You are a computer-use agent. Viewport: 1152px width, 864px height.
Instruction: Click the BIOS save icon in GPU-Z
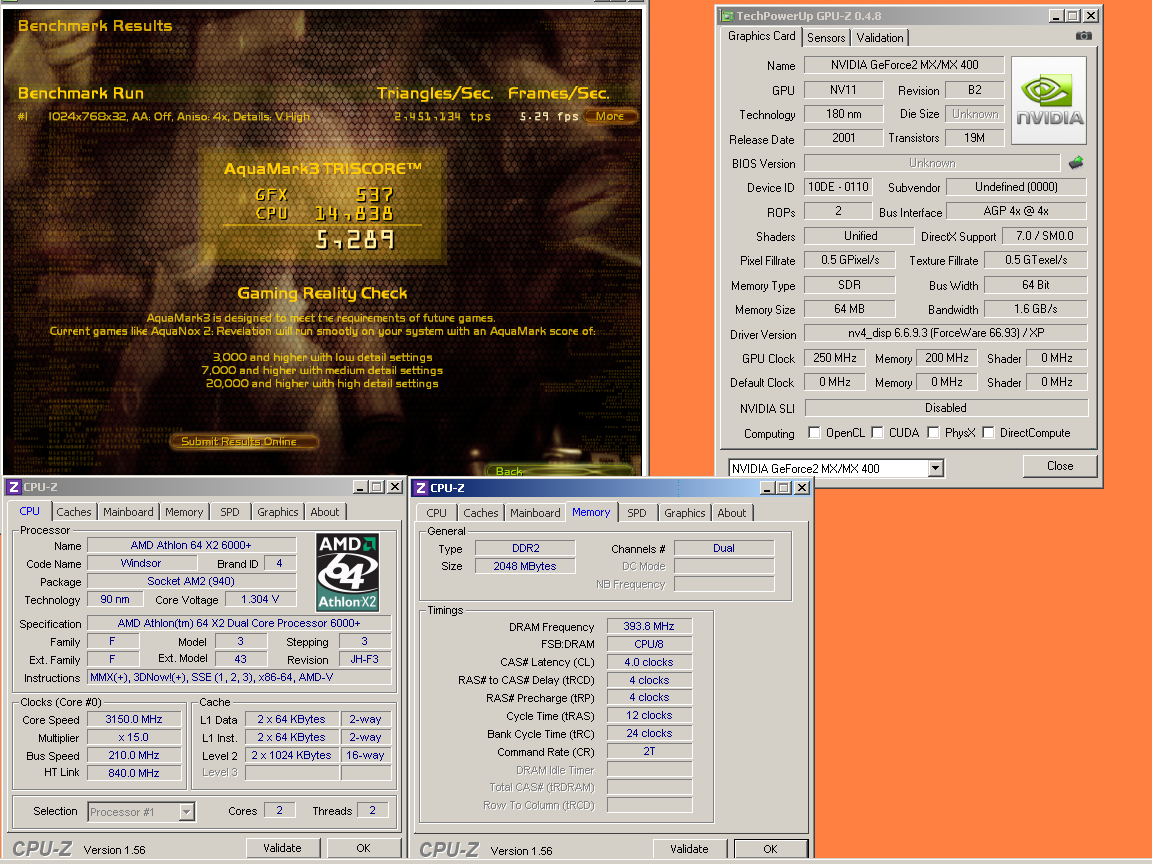pyautogui.click(x=1076, y=162)
